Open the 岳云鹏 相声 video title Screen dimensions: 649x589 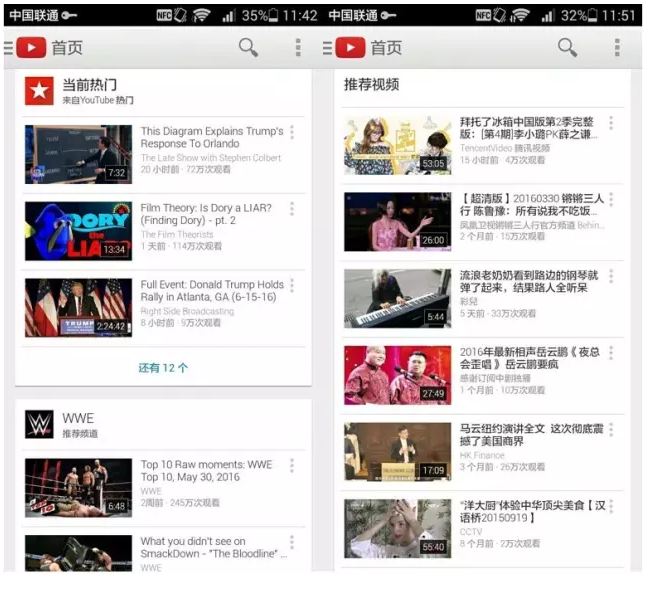[x=530, y=359]
